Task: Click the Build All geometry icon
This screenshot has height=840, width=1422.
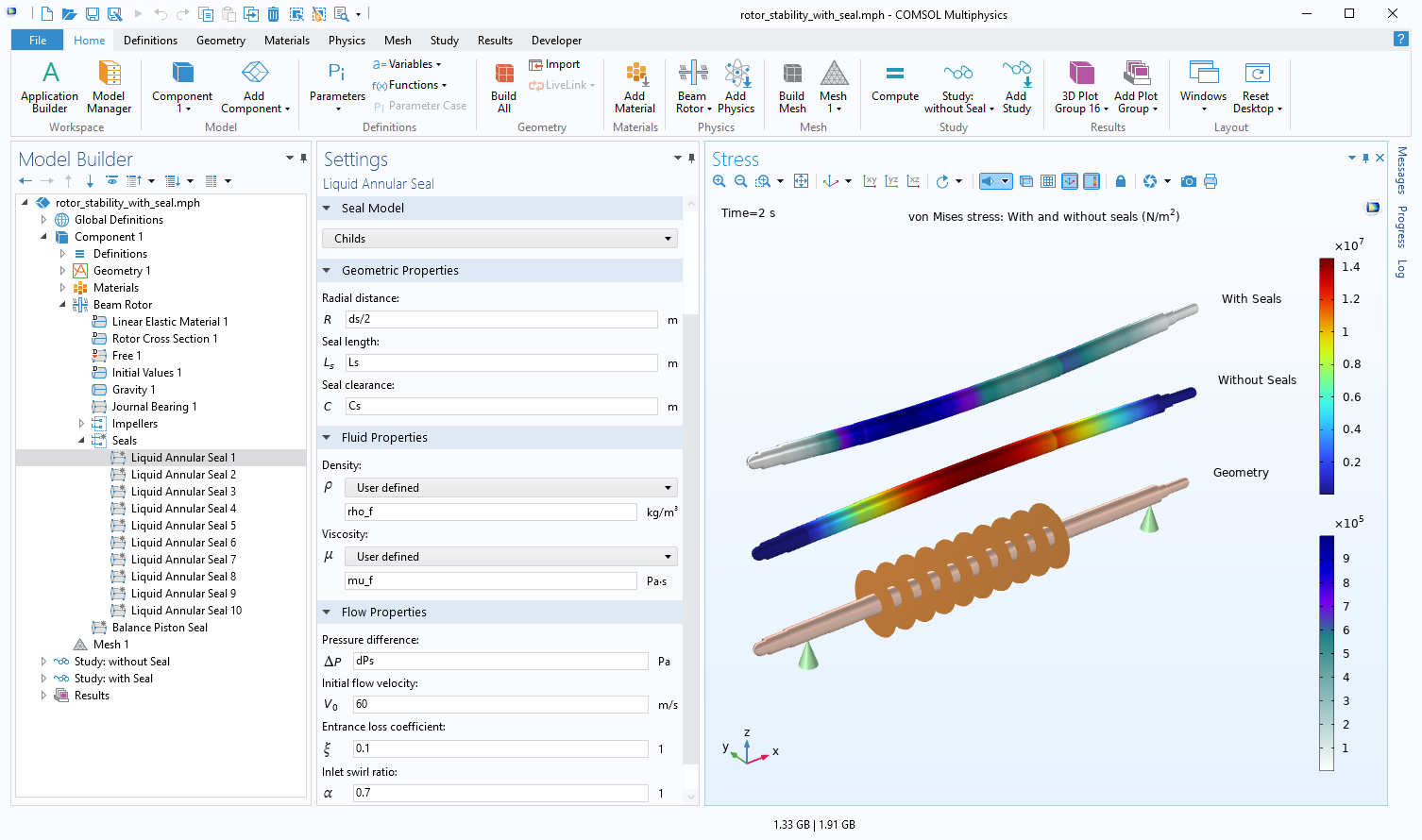Action: [x=503, y=87]
